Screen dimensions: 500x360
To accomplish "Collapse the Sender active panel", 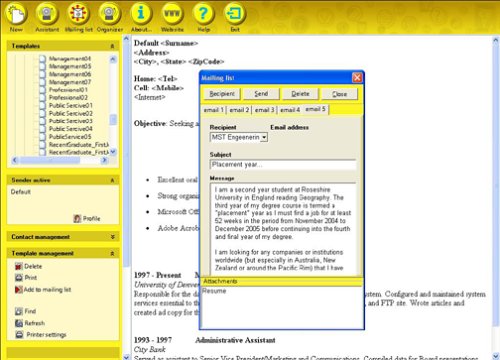I will click(x=112, y=180).
